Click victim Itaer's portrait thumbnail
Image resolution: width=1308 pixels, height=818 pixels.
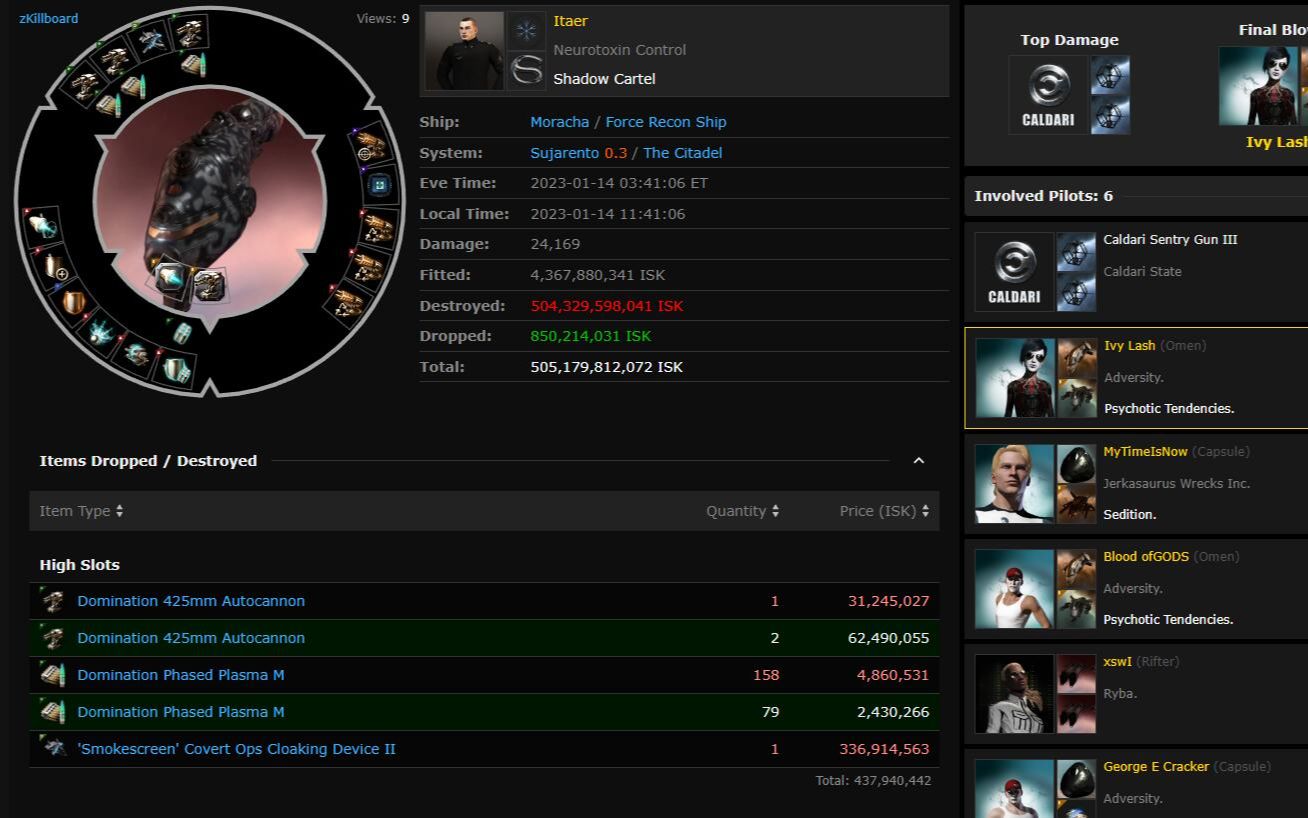click(464, 51)
